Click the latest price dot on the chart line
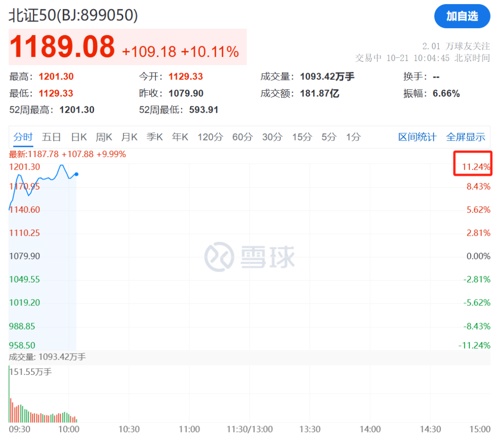Screen dimensions: 500x440 coord(76,174)
